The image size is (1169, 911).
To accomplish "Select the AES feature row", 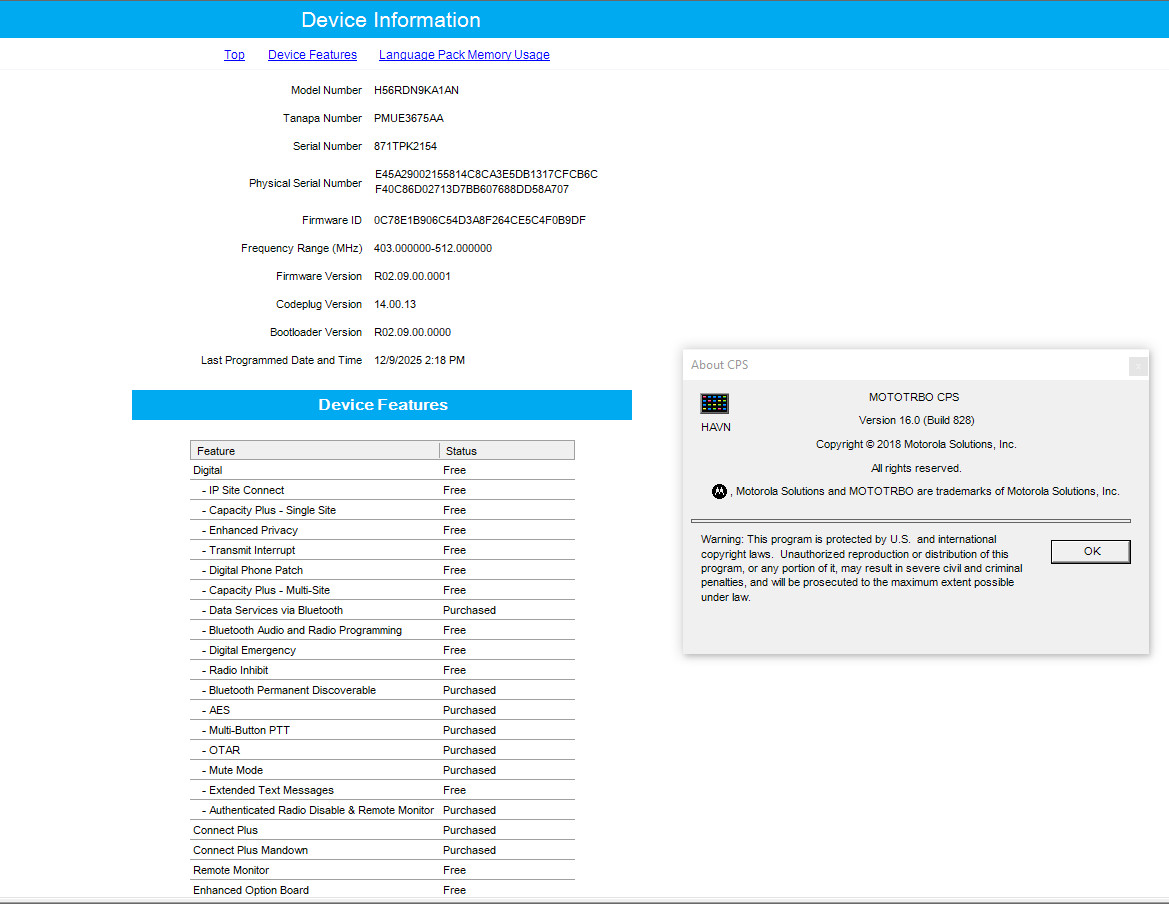I will pos(382,710).
